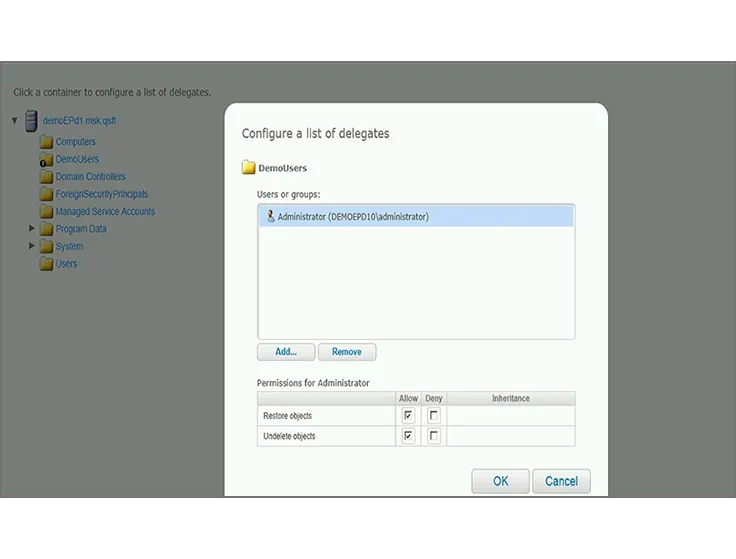The width and height of the screenshot is (736, 559).
Task: Click the Domain Controllers folder icon
Action: 46,177
